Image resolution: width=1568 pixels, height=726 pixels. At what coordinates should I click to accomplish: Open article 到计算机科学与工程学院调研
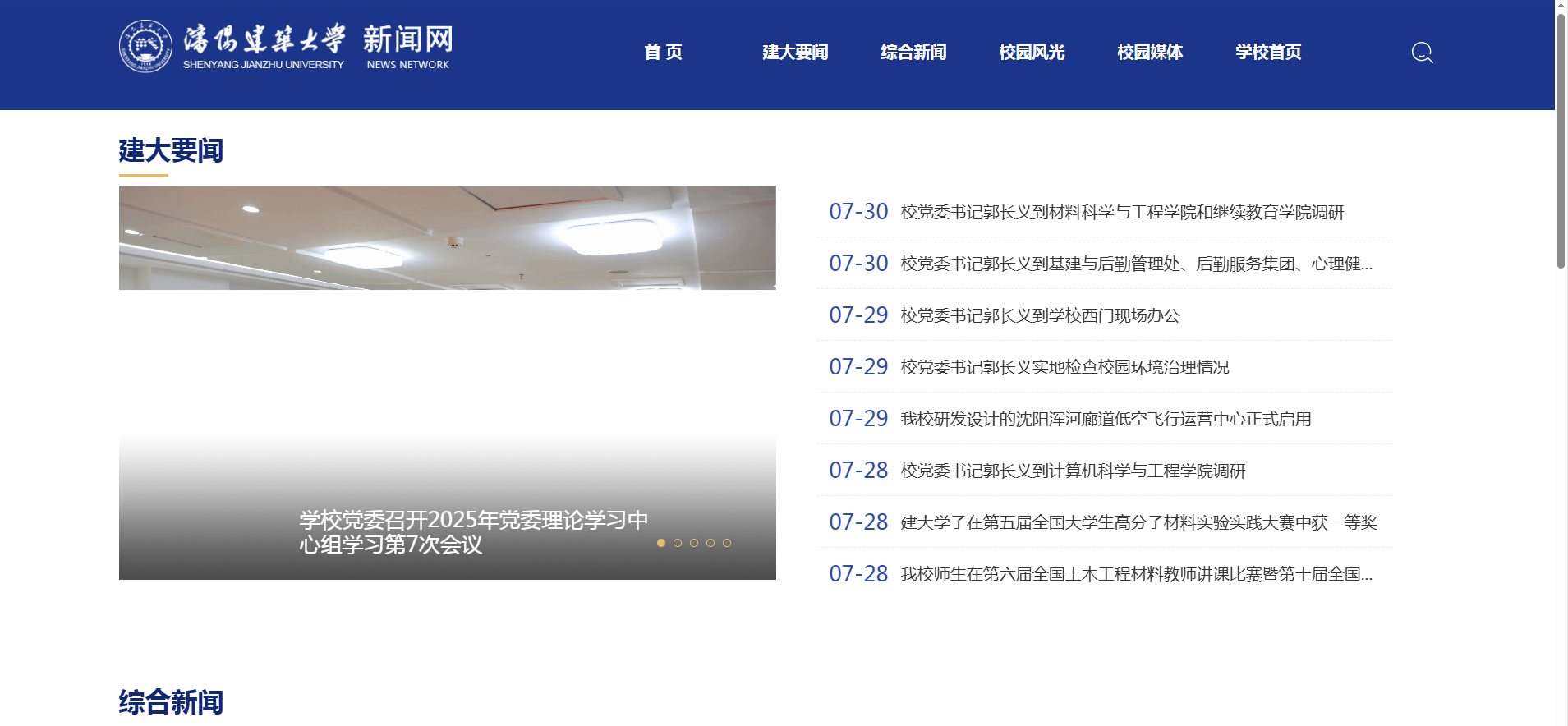point(1073,471)
